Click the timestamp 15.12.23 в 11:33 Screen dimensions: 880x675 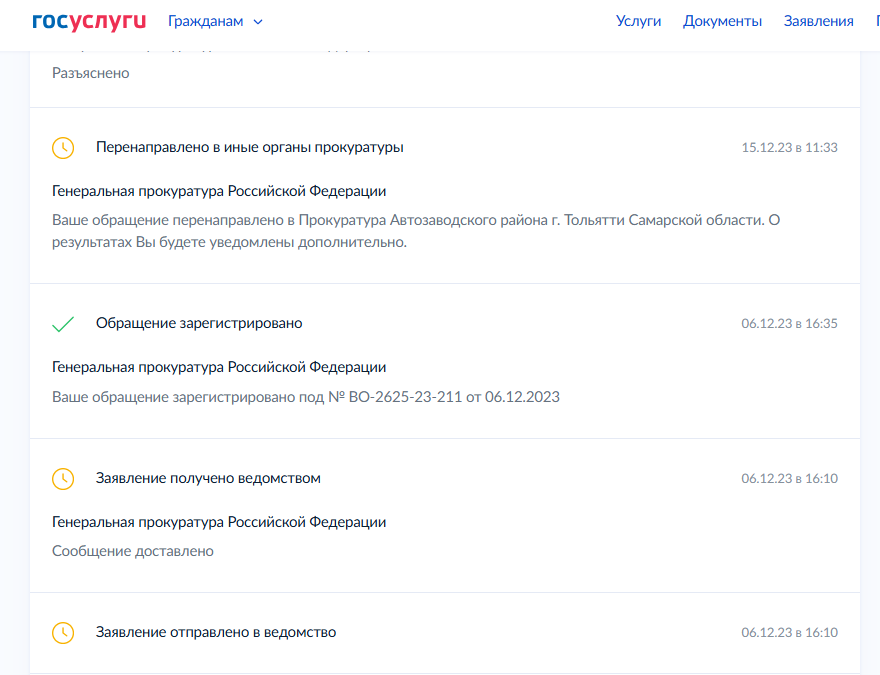pyautogui.click(x=789, y=148)
